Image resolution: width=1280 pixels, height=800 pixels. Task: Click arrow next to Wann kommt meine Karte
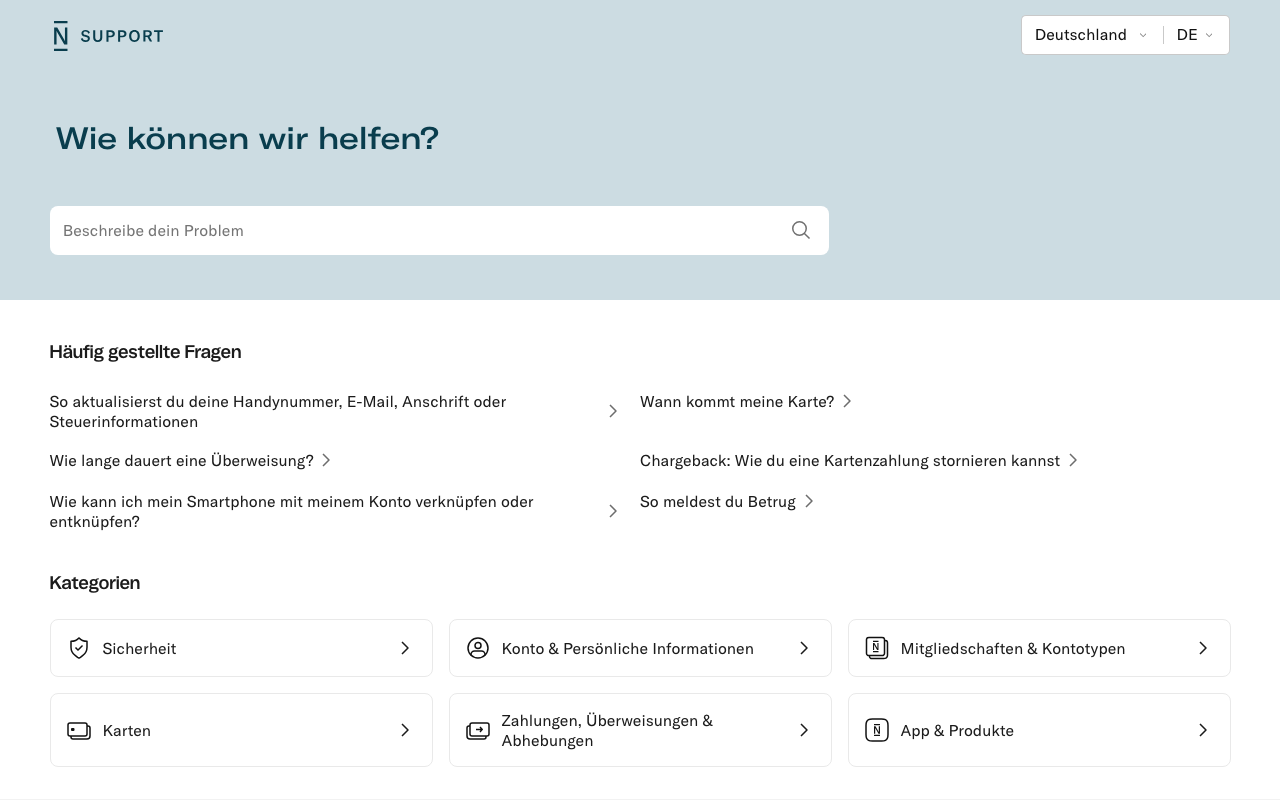pyautogui.click(x=847, y=401)
